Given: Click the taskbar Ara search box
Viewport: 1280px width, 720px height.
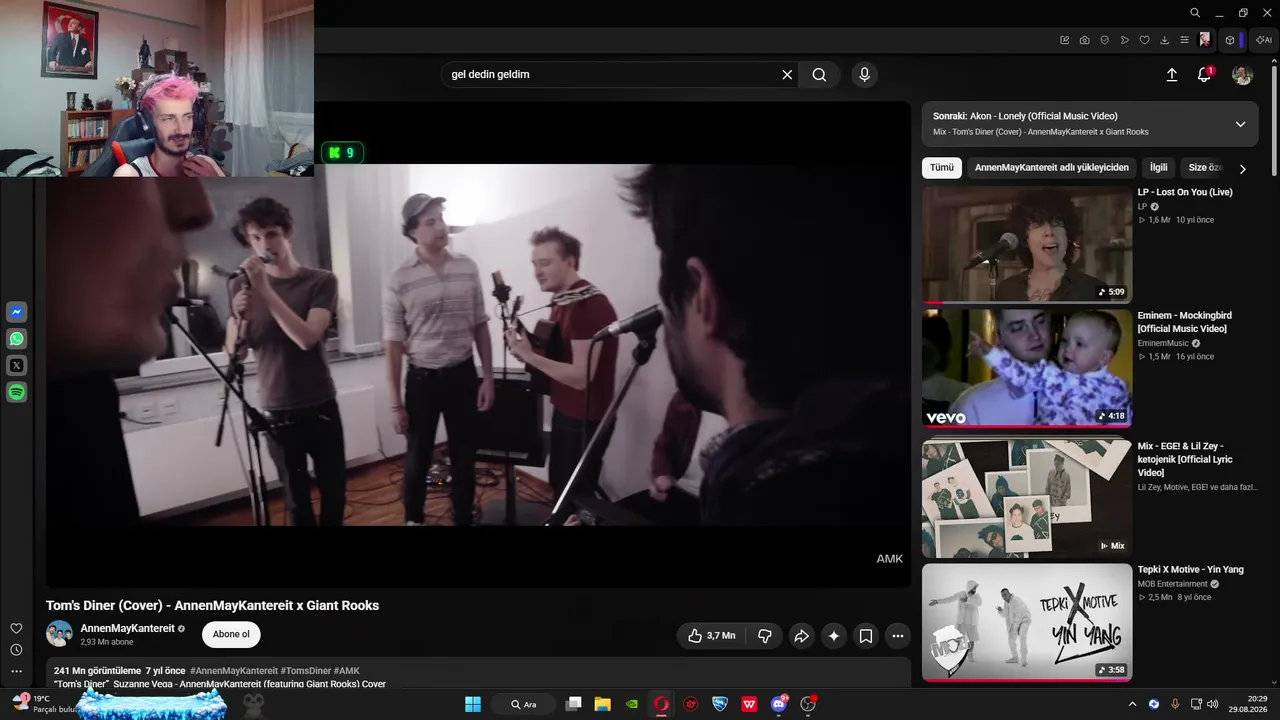Looking at the screenshot, I should tap(525, 704).
